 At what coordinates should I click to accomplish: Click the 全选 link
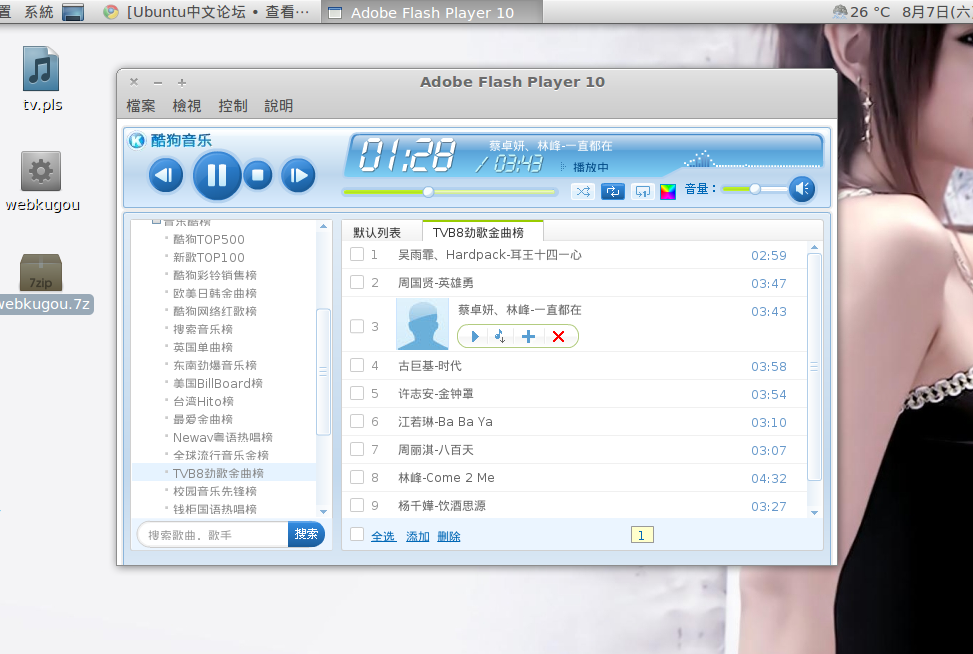383,536
